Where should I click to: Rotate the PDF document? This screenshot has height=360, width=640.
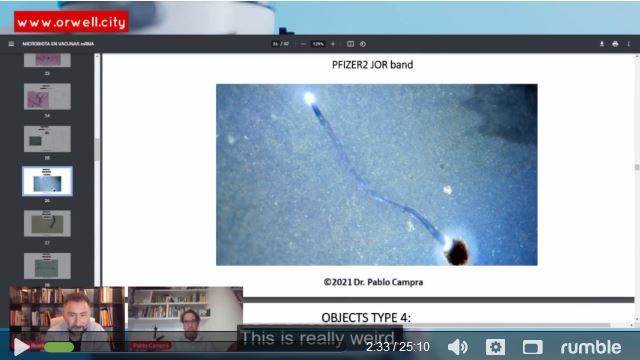click(363, 44)
